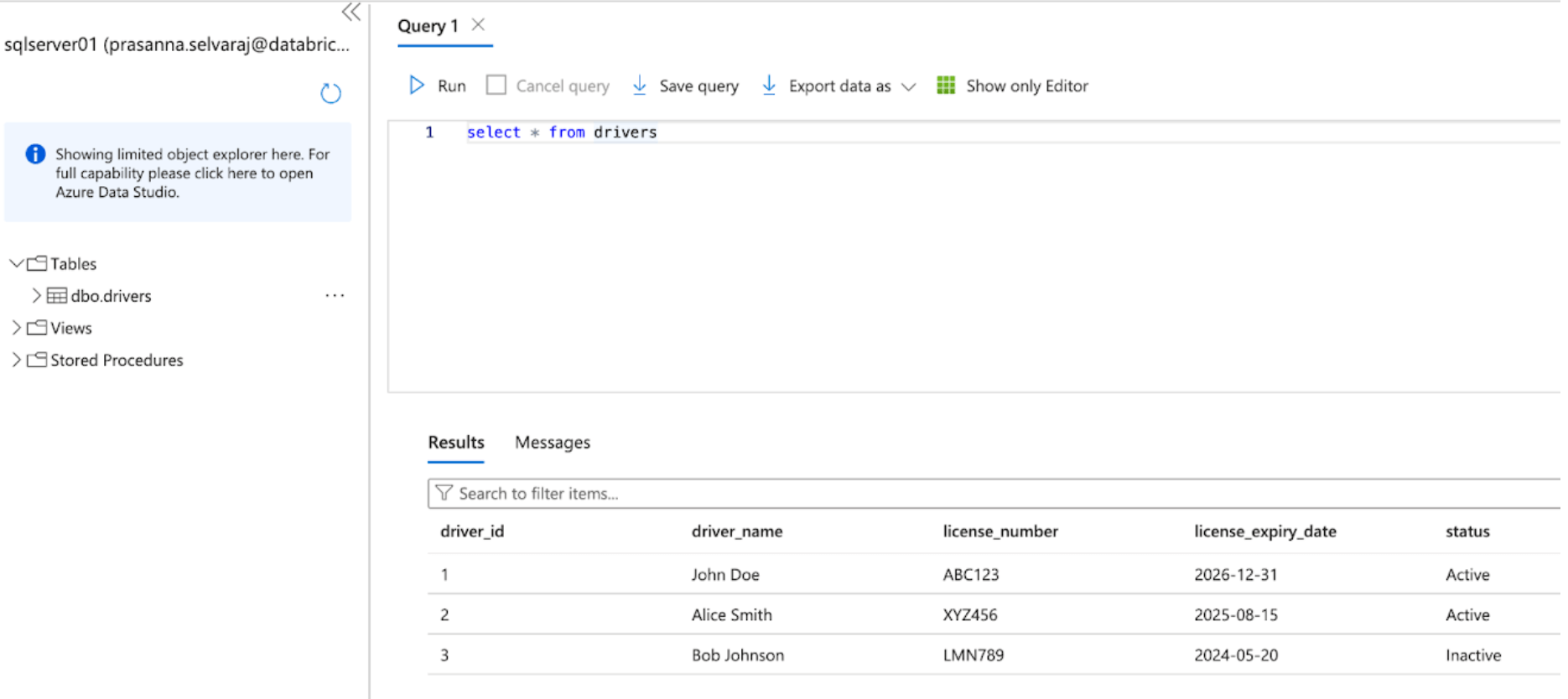Click the Run button label
The height and width of the screenshot is (699, 1568).
(x=452, y=85)
